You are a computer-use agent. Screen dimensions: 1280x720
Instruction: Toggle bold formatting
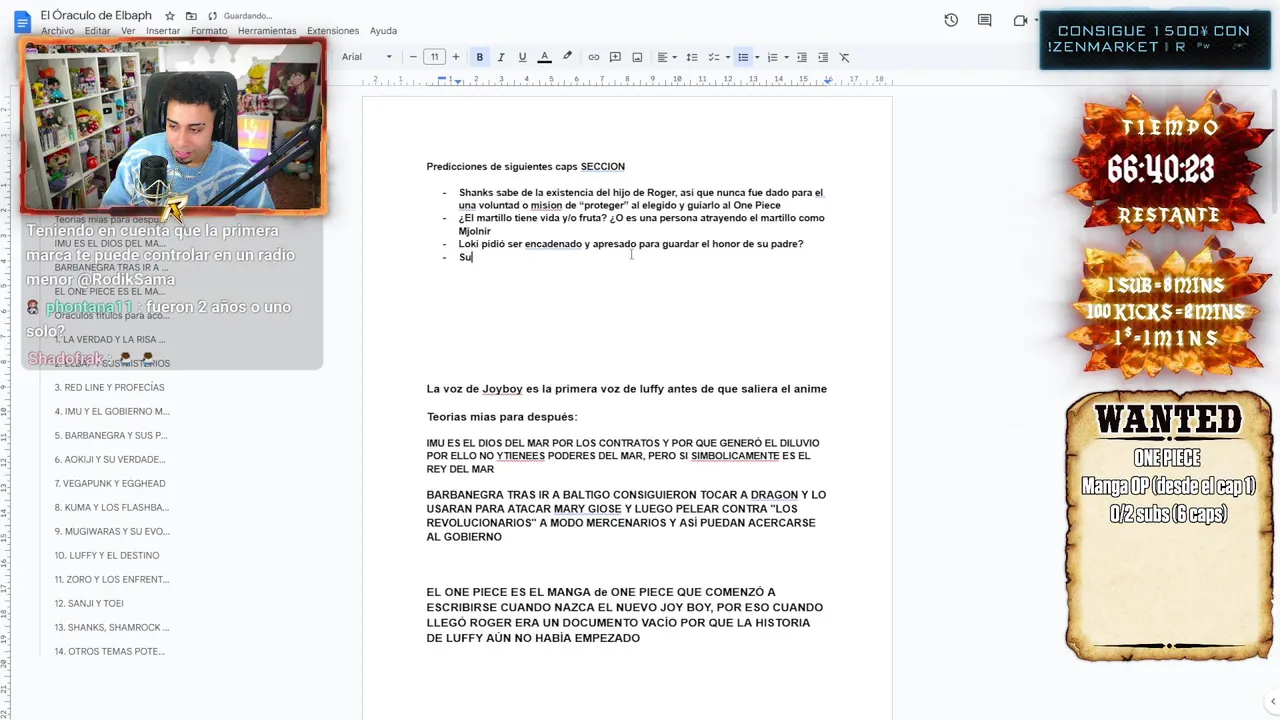click(x=480, y=57)
